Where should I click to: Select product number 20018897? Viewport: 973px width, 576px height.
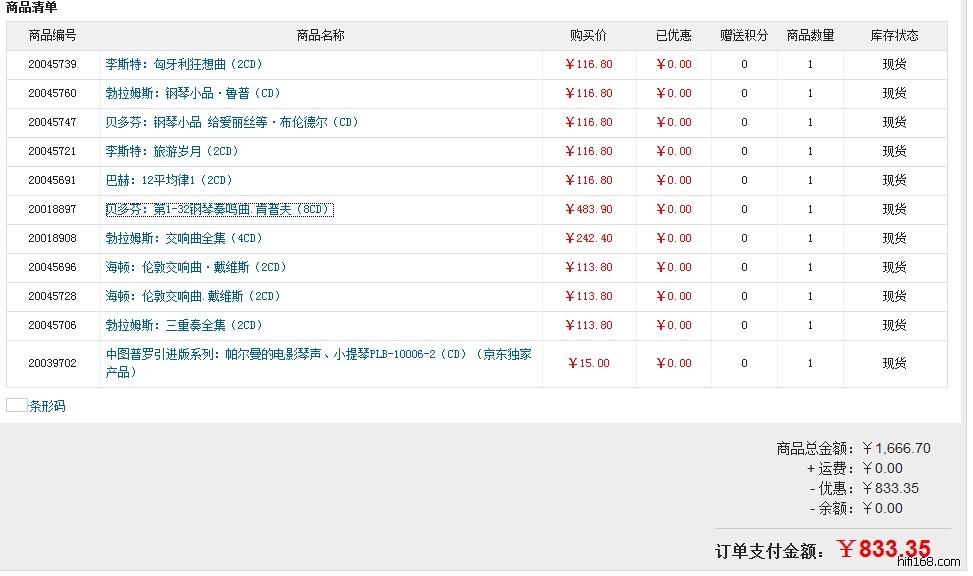pyautogui.click(x=53, y=209)
